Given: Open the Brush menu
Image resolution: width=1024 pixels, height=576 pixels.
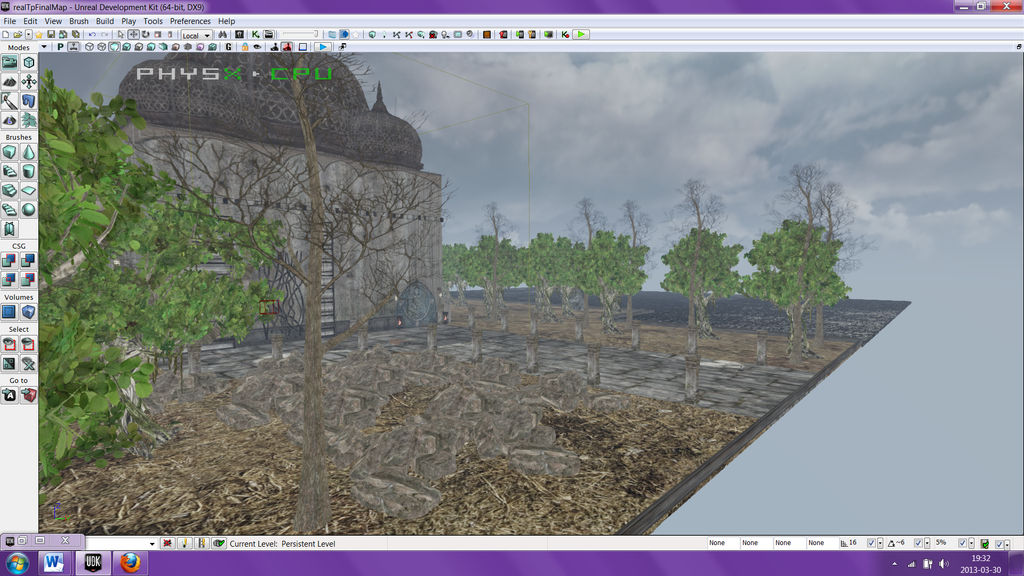Looking at the screenshot, I should [x=78, y=21].
